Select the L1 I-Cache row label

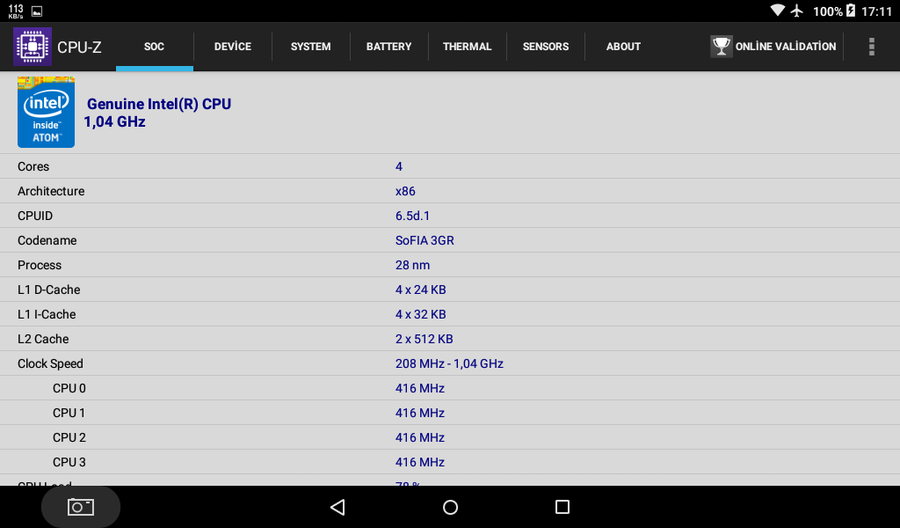(x=46, y=315)
